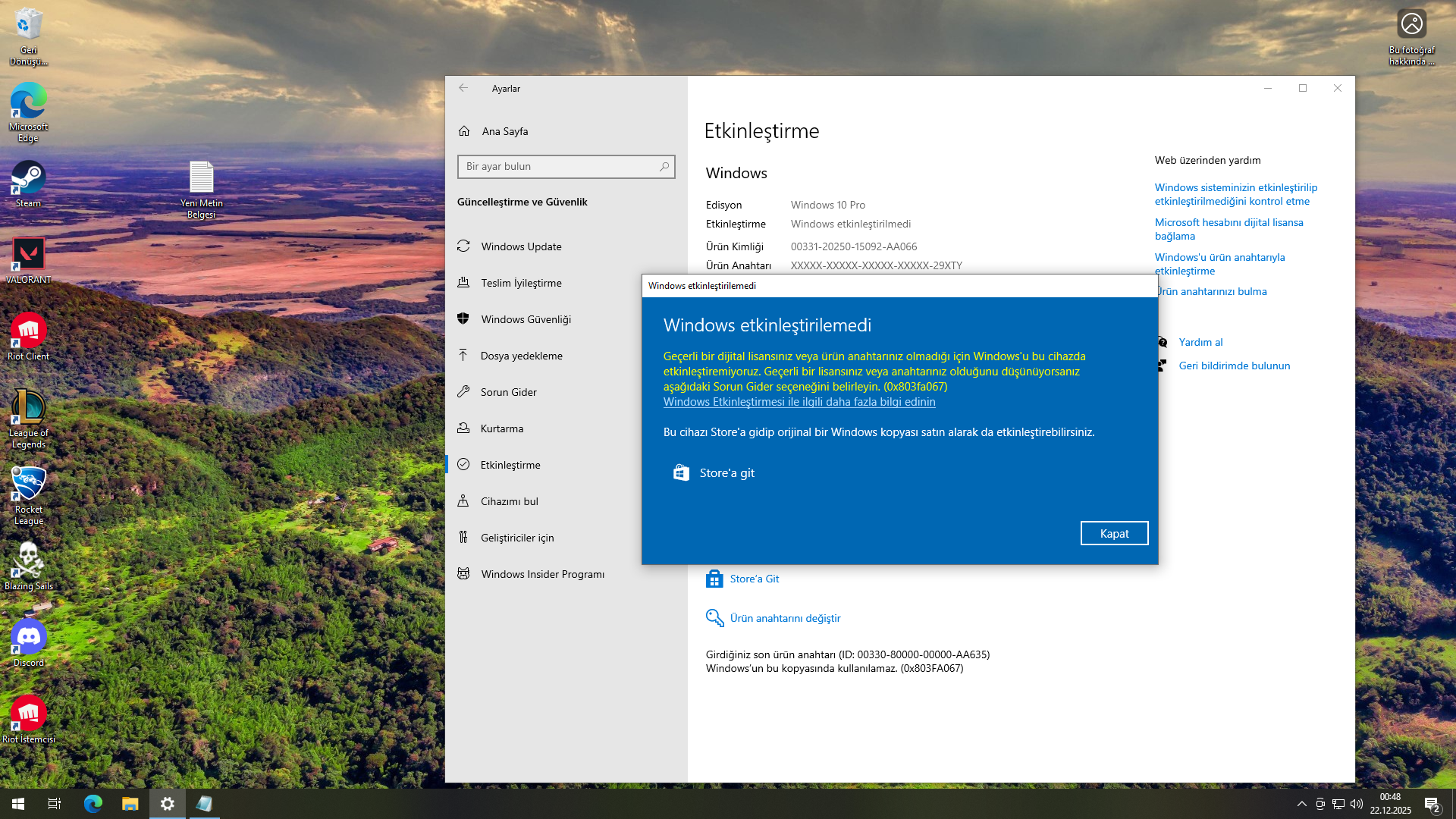Open the Action Center notifications
The image size is (1456, 819).
click(x=1432, y=804)
